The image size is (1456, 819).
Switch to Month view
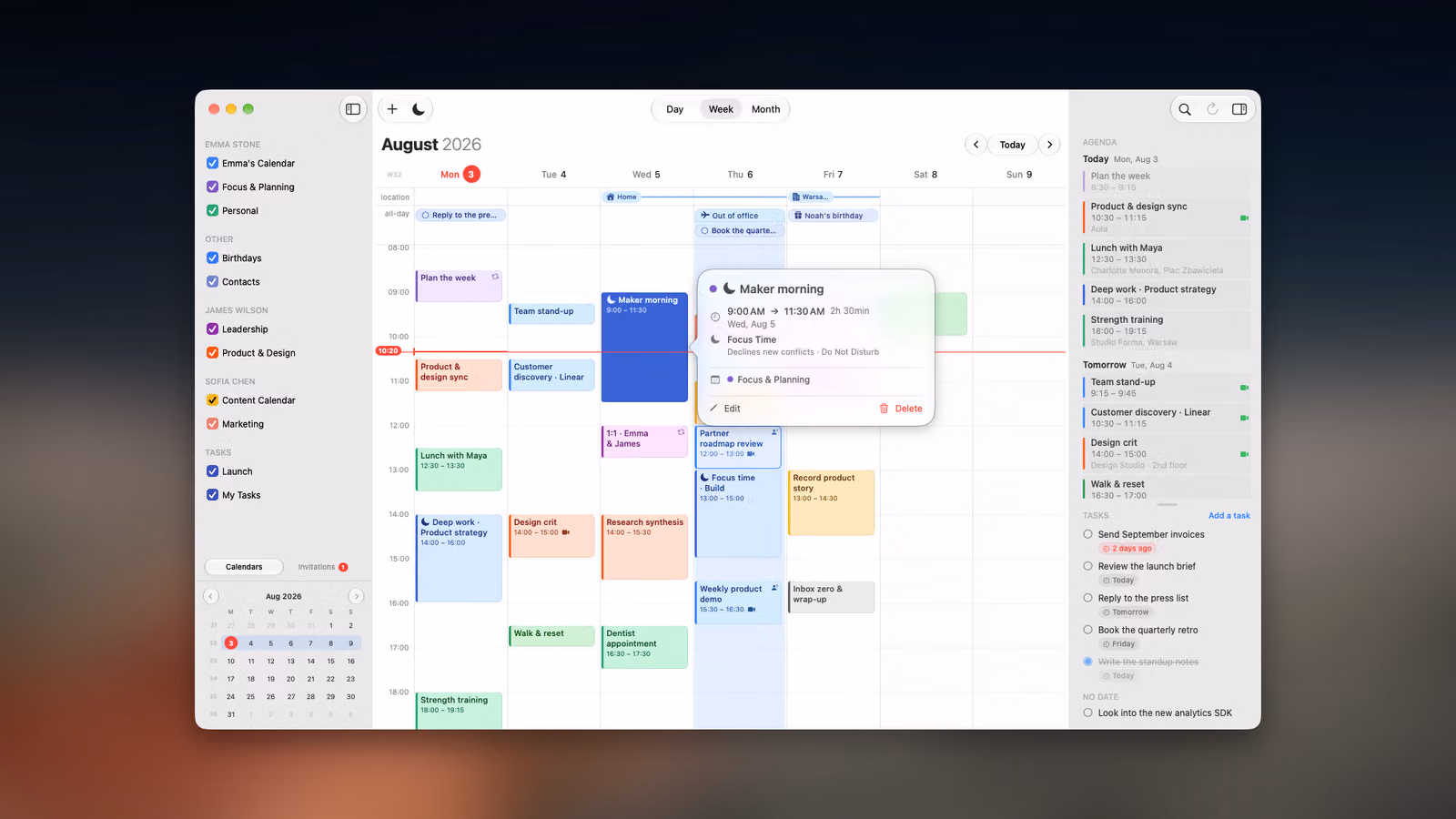tap(765, 109)
